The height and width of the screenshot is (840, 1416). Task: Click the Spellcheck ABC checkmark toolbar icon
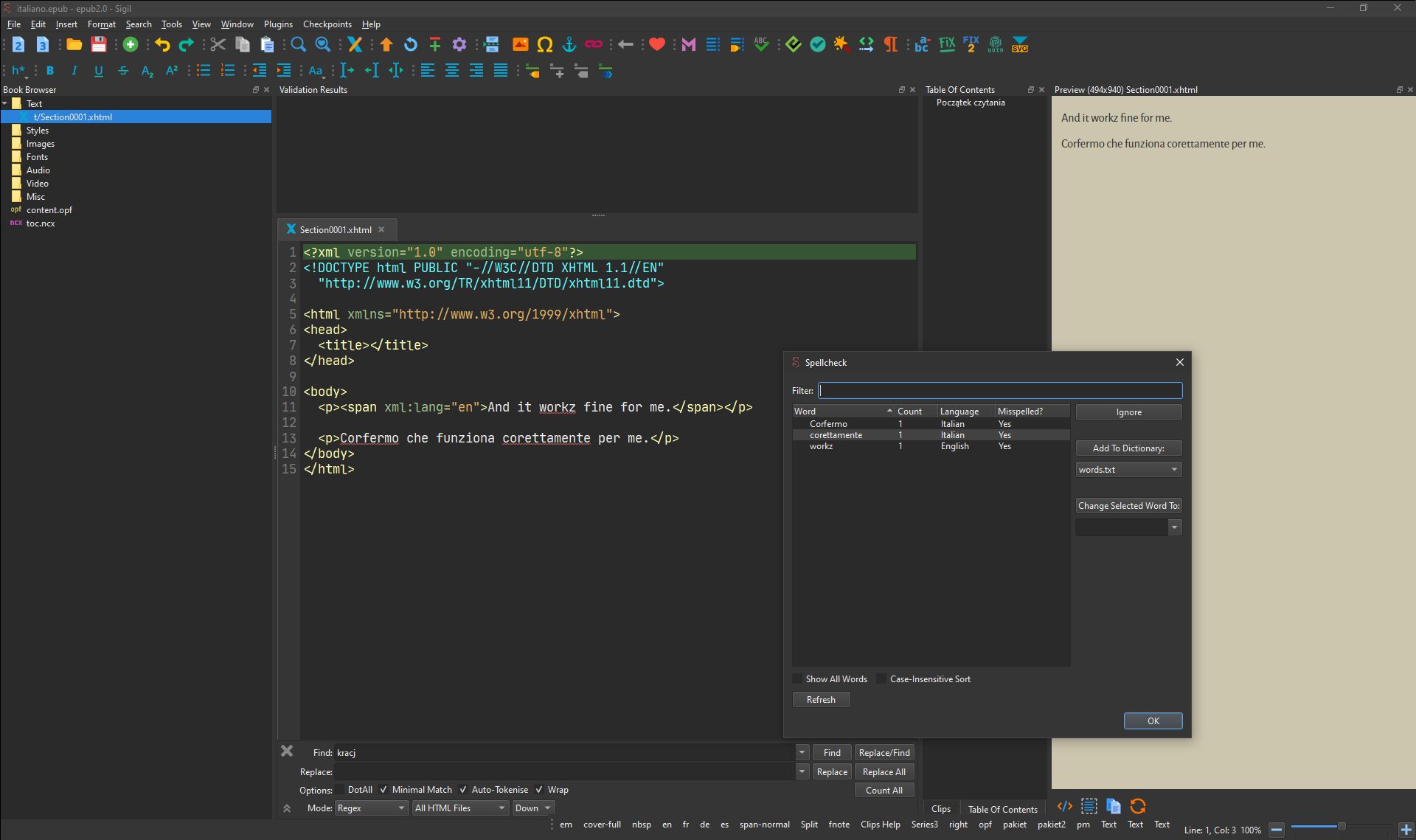tap(761, 45)
